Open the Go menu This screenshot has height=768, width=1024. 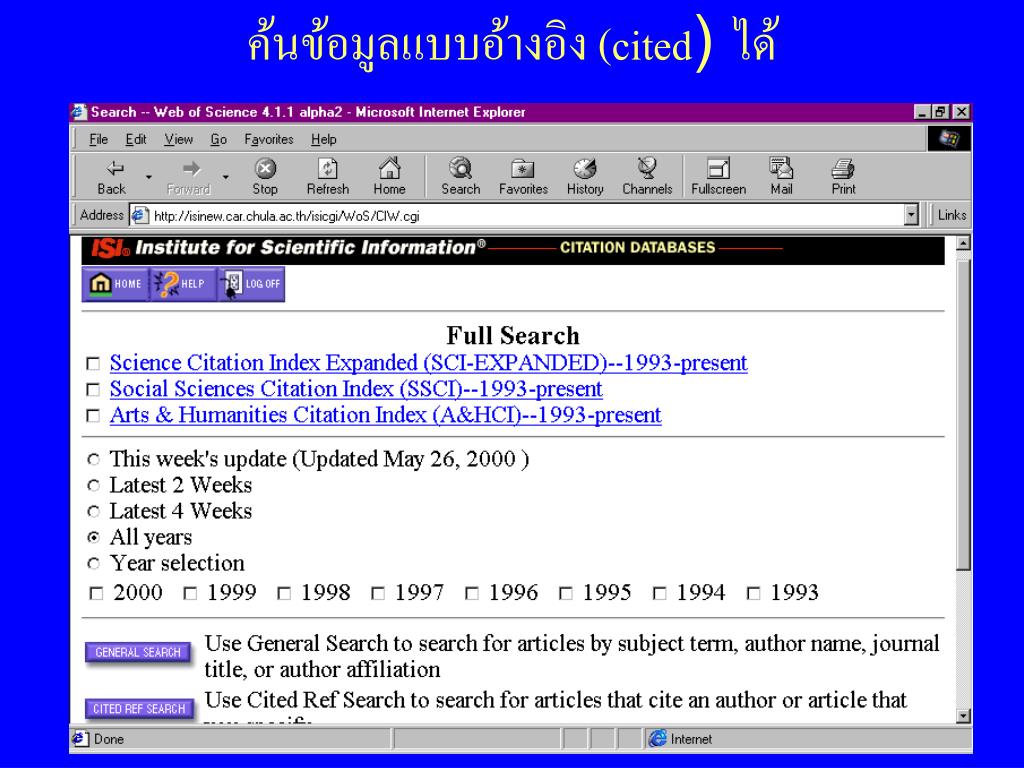(x=219, y=139)
